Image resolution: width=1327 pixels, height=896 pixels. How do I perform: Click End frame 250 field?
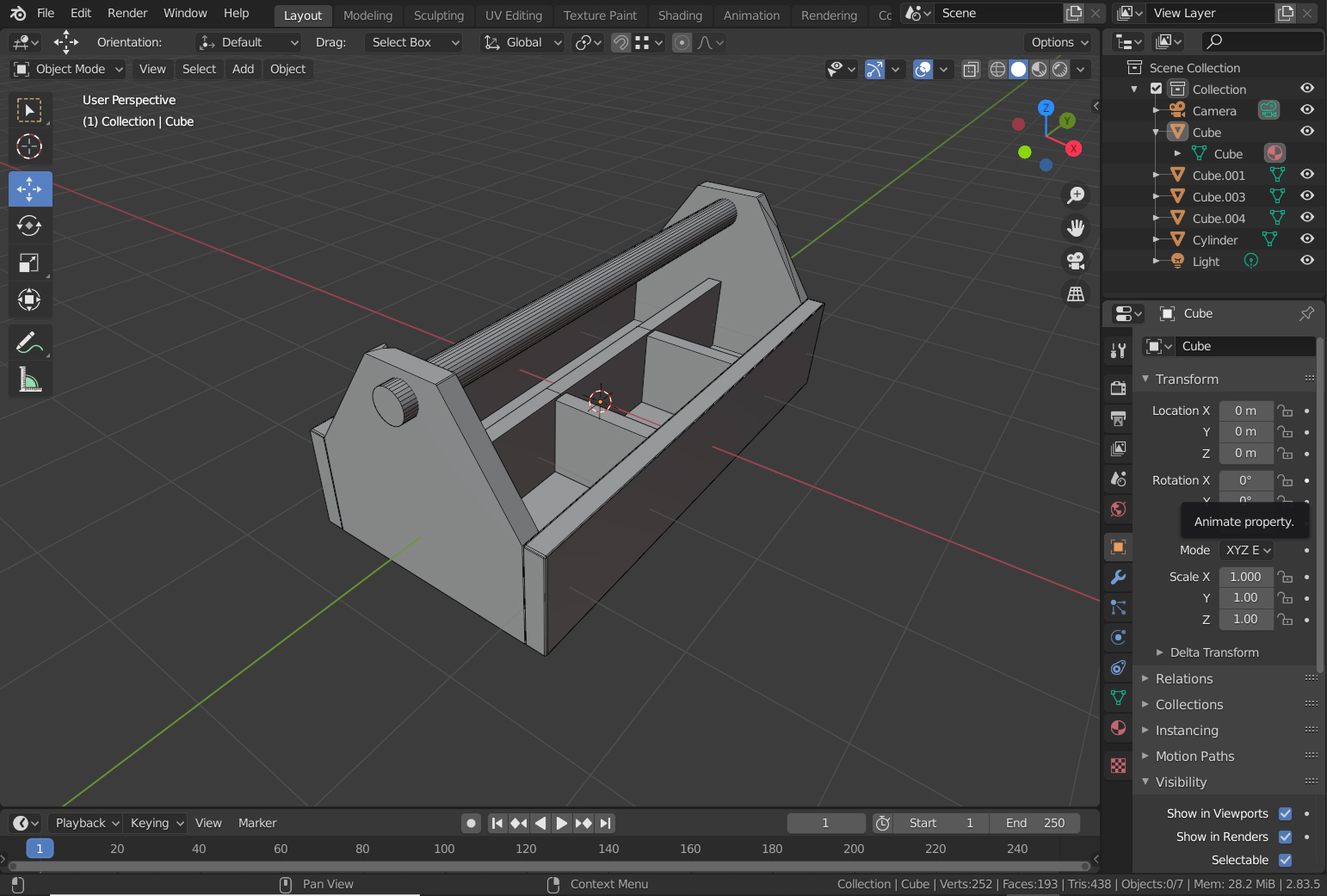coord(1035,823)
